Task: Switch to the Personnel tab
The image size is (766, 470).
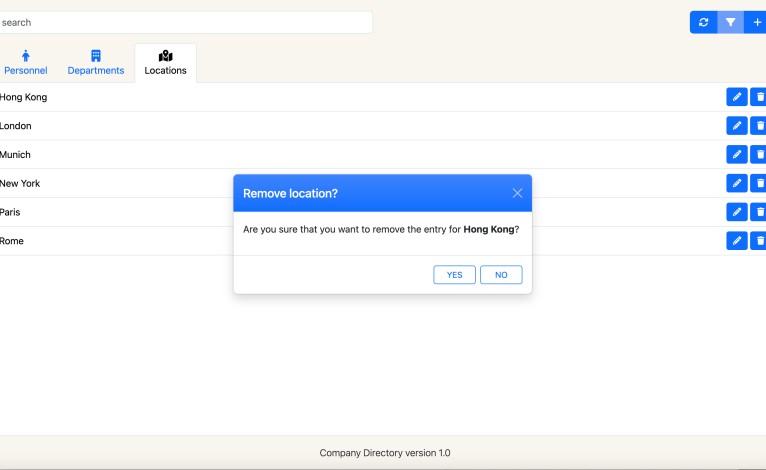Action: (26, 63)
